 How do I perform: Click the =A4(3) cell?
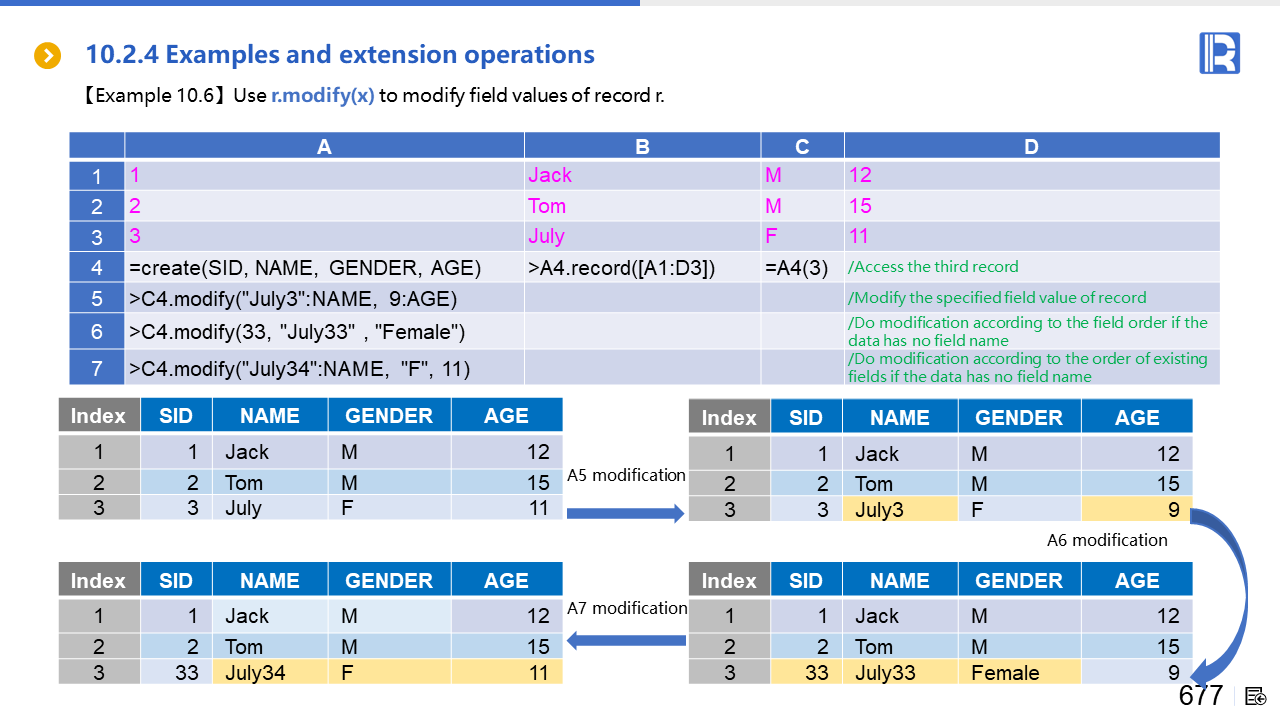point(796,268)
